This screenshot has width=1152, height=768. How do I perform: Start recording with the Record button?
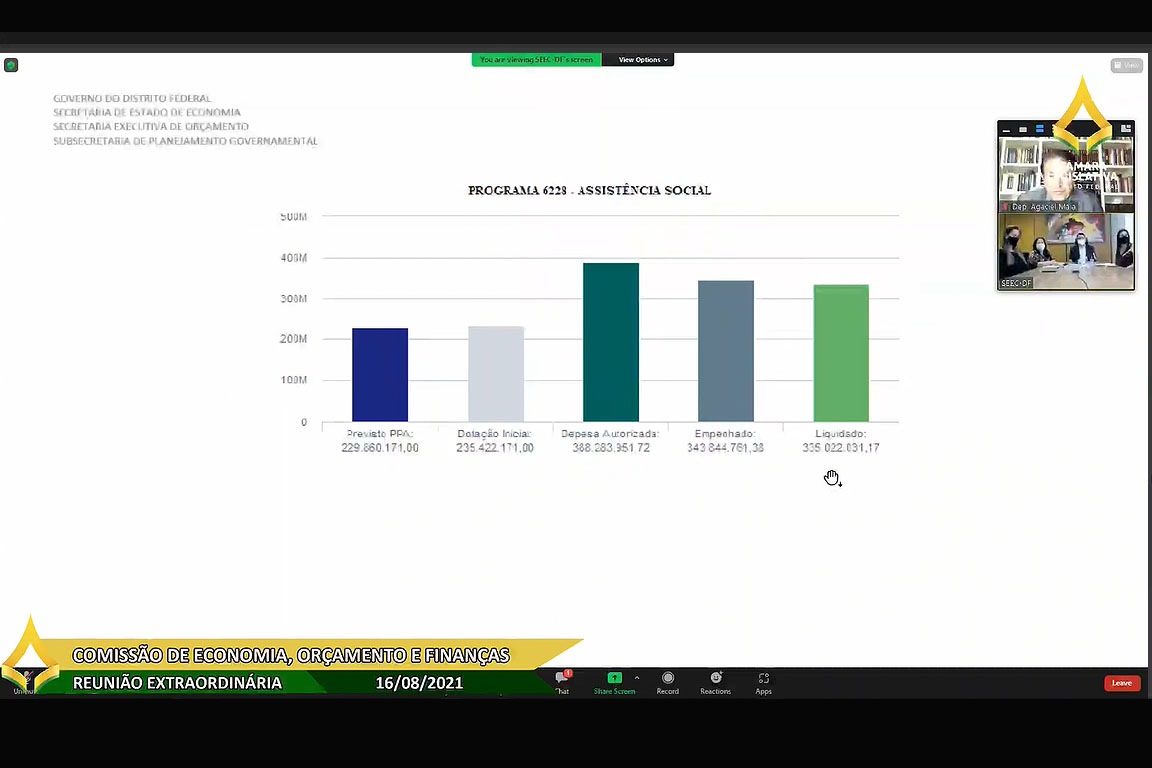point(668,680)
